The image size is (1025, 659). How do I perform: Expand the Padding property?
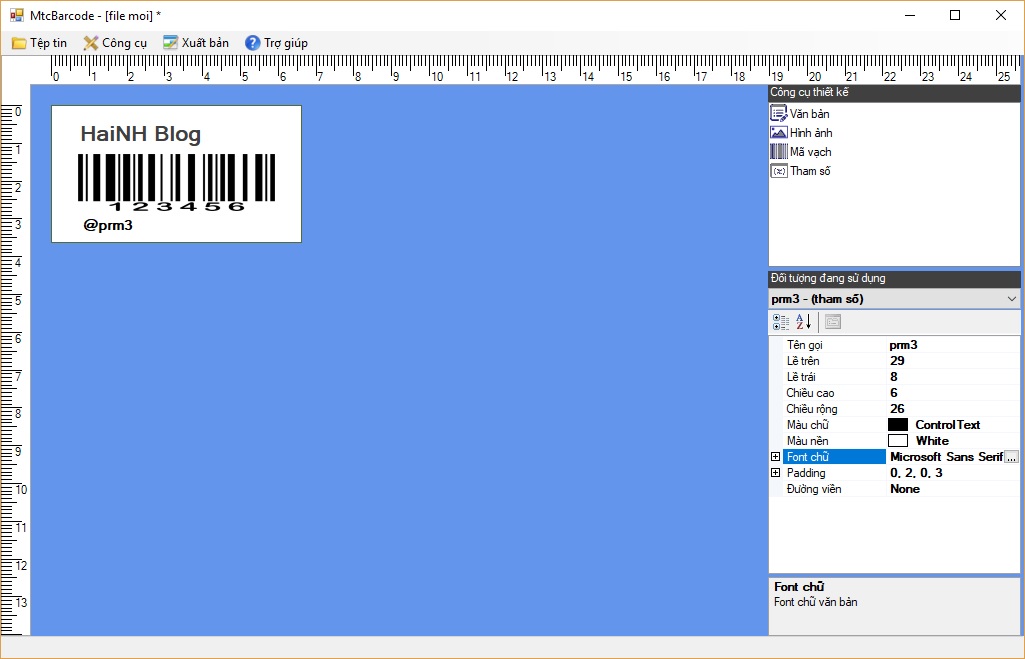776,473
